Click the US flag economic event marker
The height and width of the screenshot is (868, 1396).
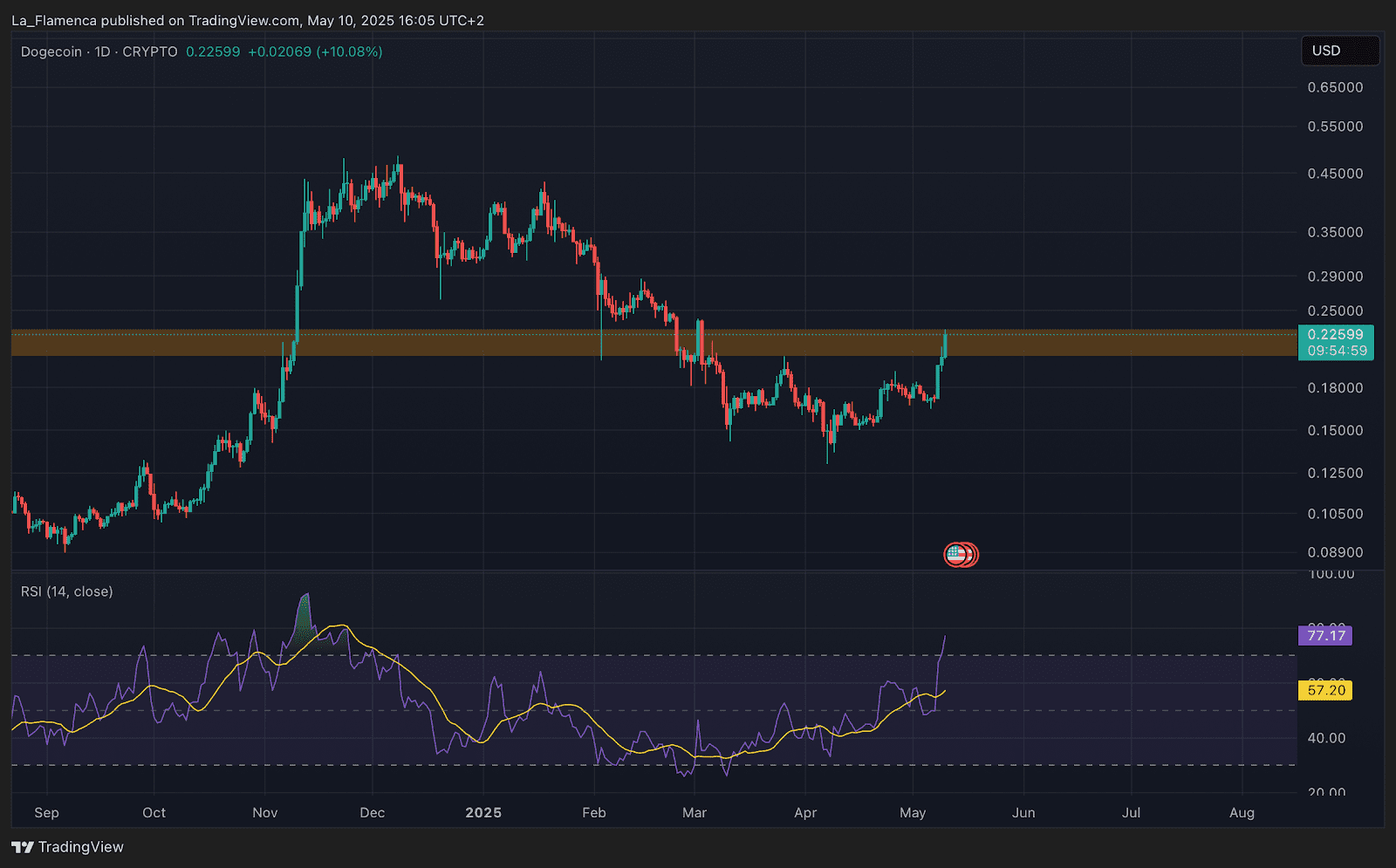pyautogui.click(x=956, y=554)
